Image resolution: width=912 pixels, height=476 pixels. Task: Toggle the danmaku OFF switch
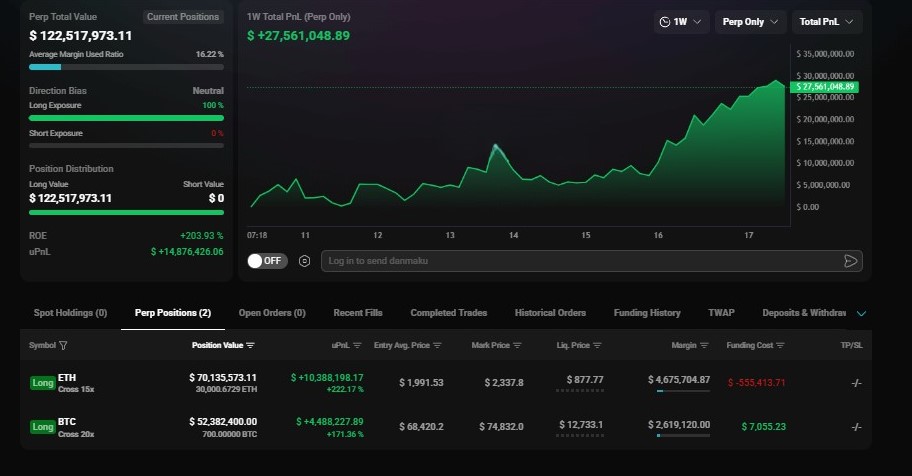267,261
